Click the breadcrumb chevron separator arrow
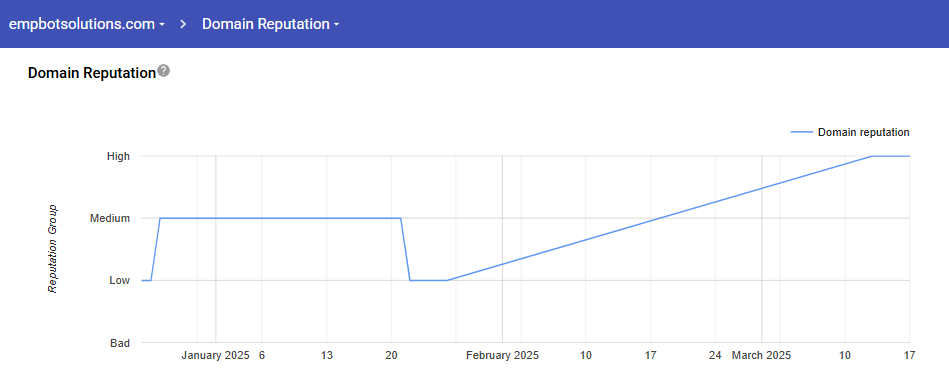Viewport: 949px width, 389px height. pos(183,24)
